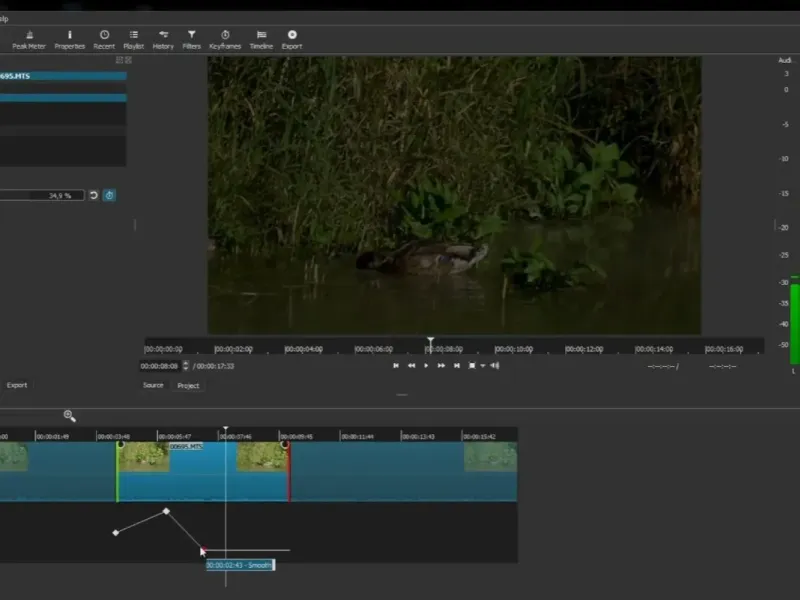
Task: Click the keyframes zoom-in magnifier
Action: 69,415
